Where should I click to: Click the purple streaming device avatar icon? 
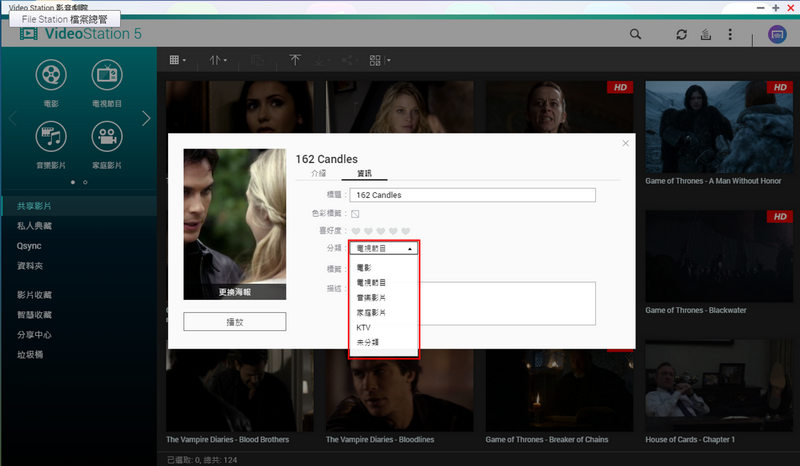click(777, 34)
